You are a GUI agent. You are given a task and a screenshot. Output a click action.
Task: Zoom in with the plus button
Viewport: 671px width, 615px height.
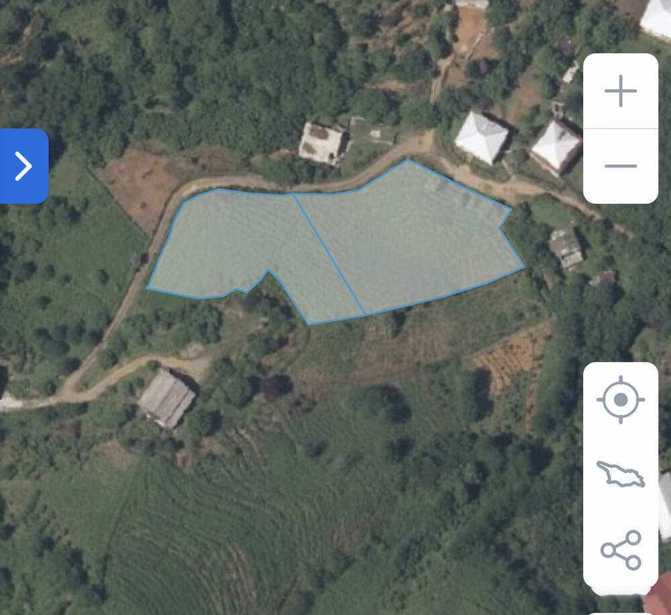[621, 91]
